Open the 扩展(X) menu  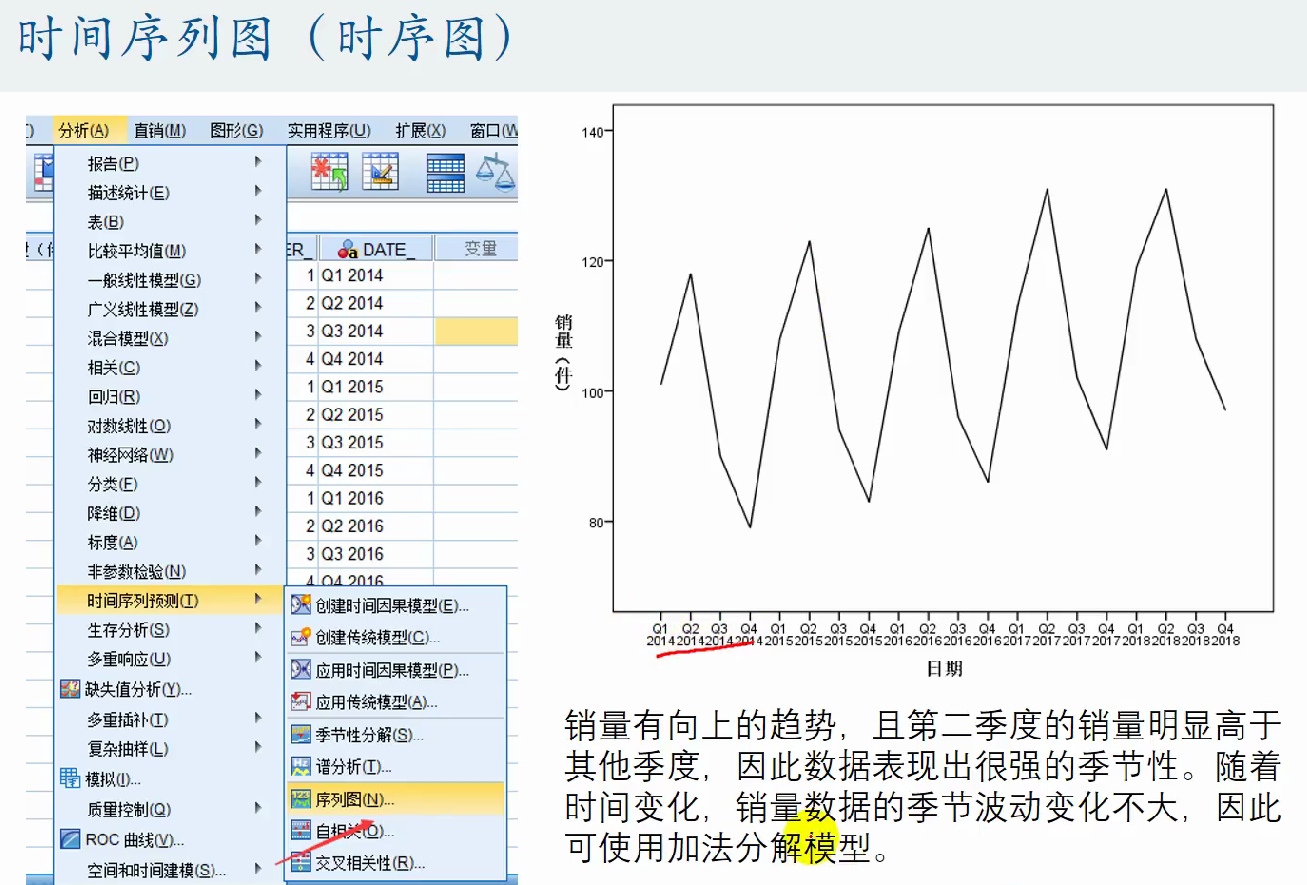tap(422, 130)
